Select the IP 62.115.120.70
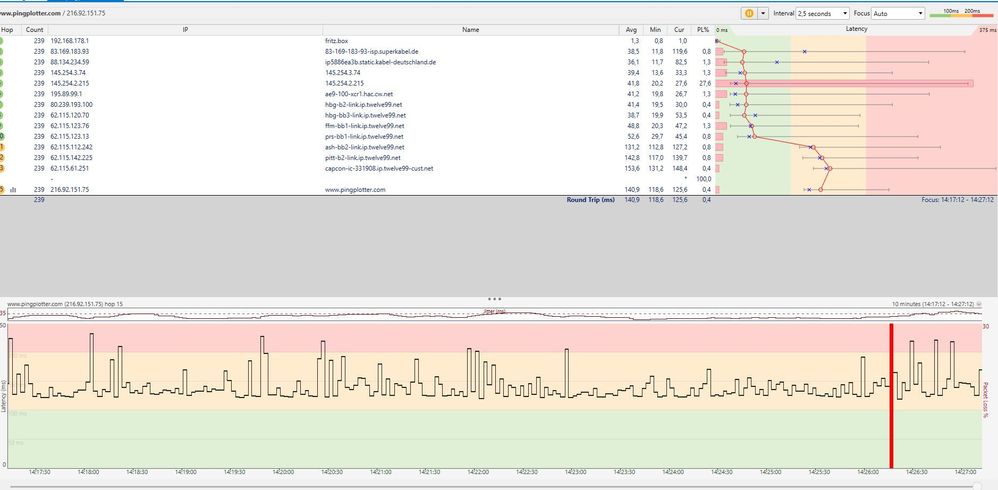Screen dimensions: 998x490 point(69,115)
